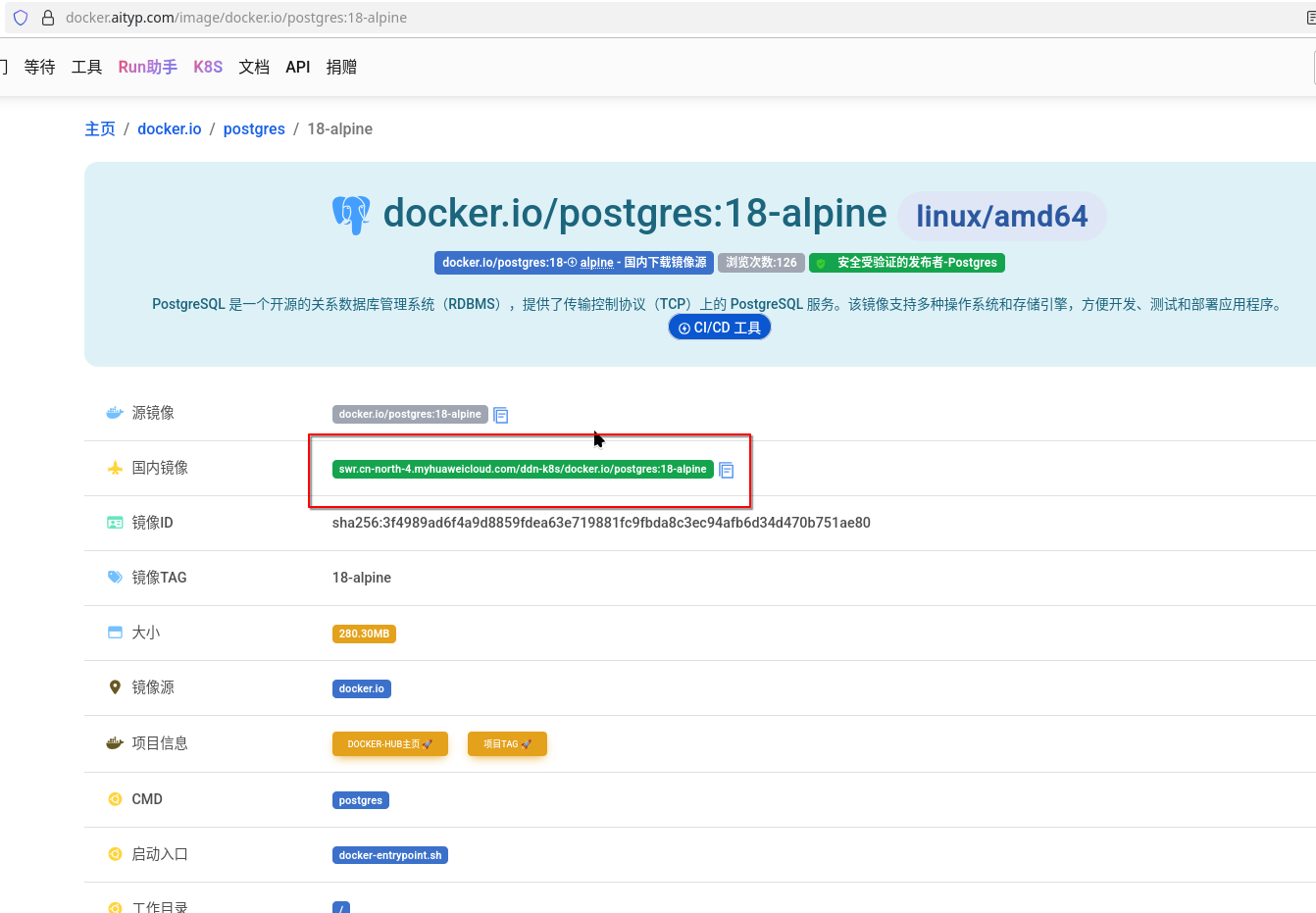Click the postgres CMD badge
1316x913 pixels.
[361, 800]
